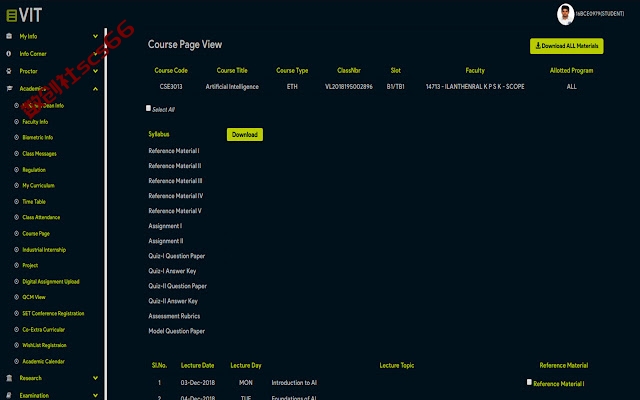Click Download ALL Materials button
Screen dimensions: 640x400
pyautogui.click(x=567, y=46)
